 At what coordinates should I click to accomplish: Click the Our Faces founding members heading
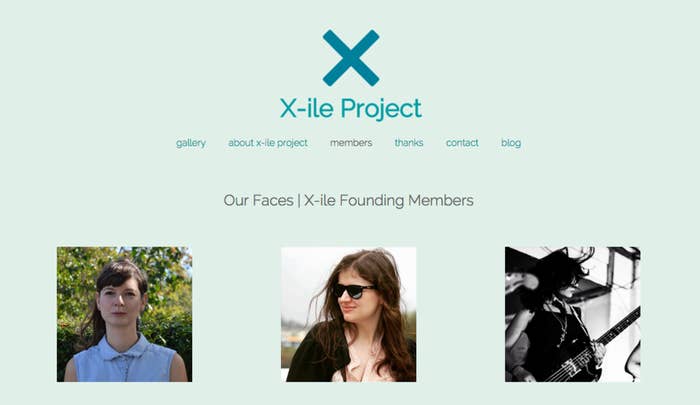[349, 200]
